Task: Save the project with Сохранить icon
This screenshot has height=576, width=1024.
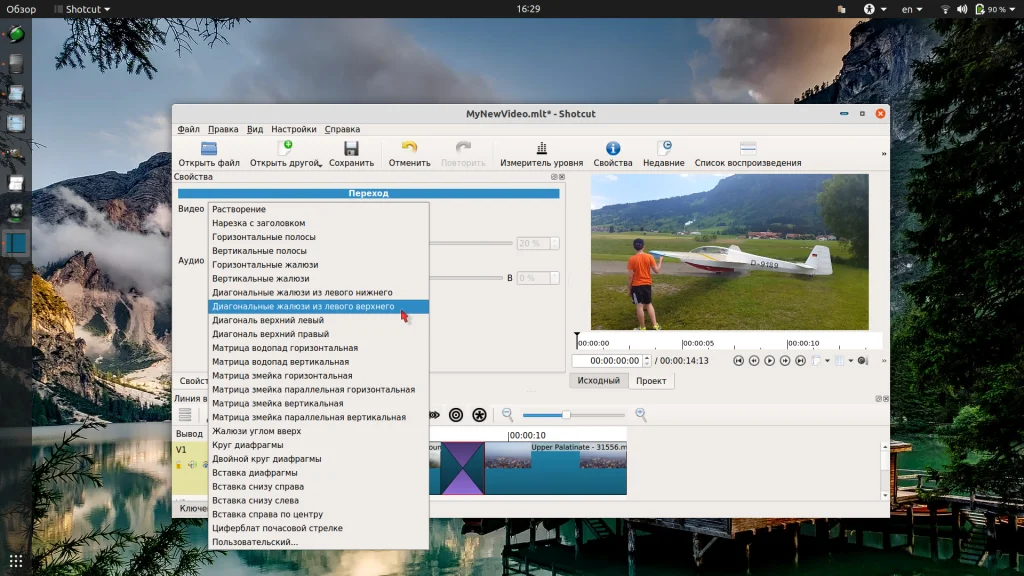Action: coord(351,149)
